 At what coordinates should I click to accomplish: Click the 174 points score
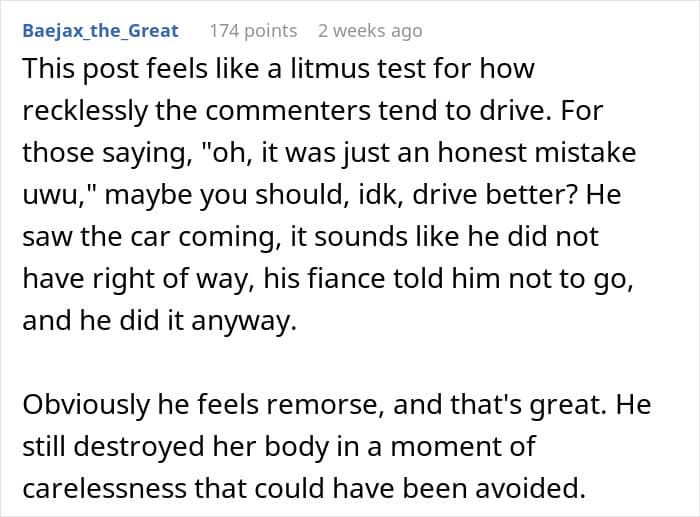(252, 30)
